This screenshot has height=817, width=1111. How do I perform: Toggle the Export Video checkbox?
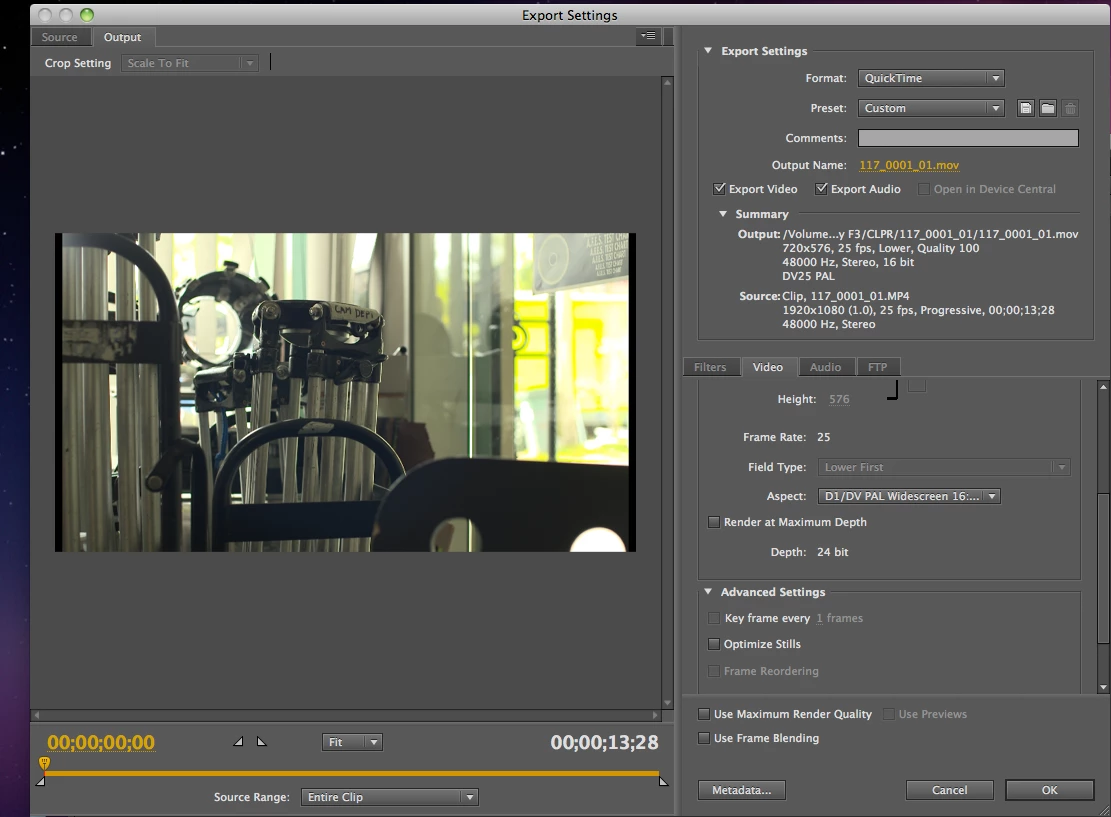click(719, 188)
